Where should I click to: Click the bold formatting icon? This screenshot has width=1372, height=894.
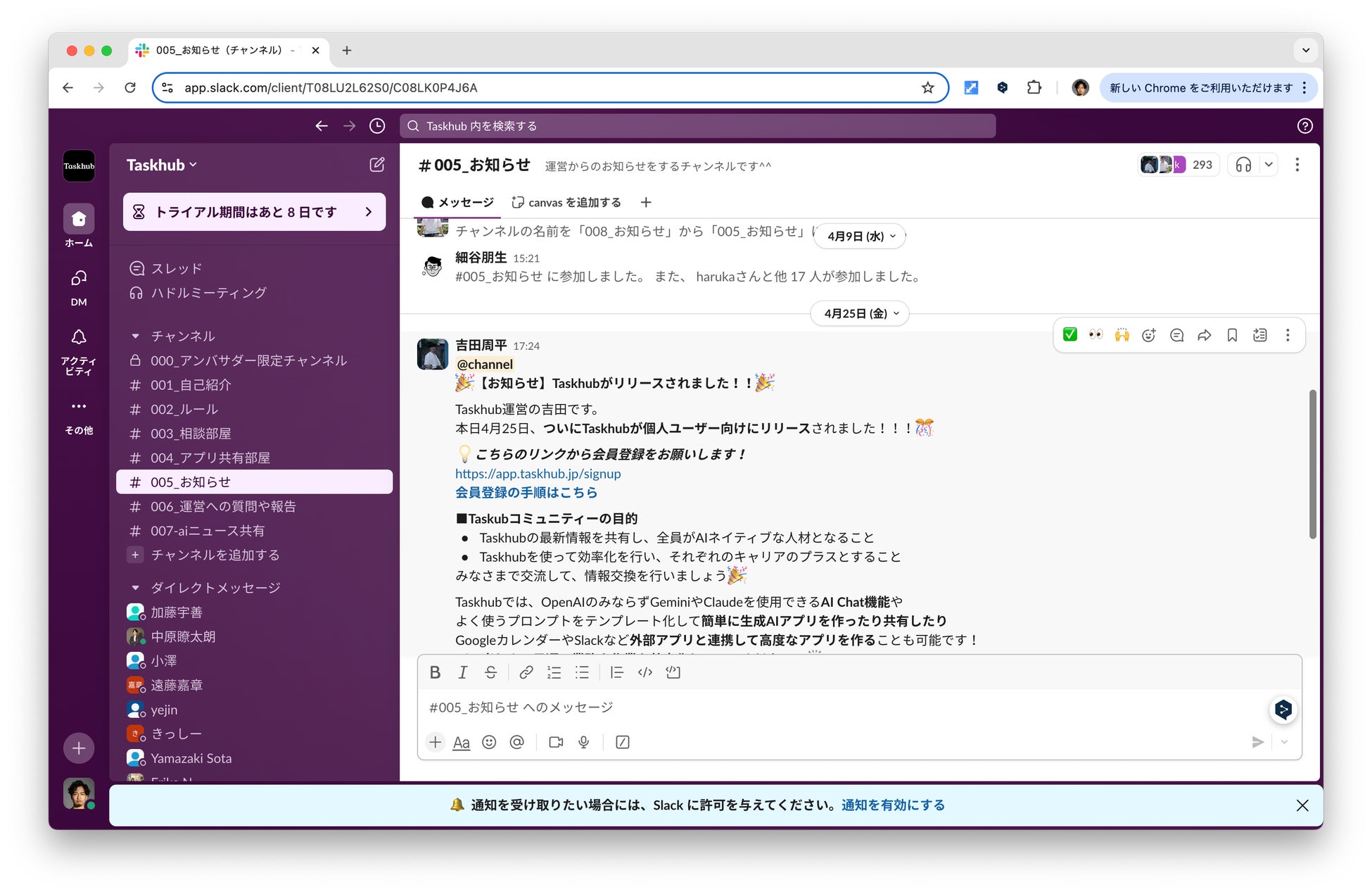tap(435, 672)
